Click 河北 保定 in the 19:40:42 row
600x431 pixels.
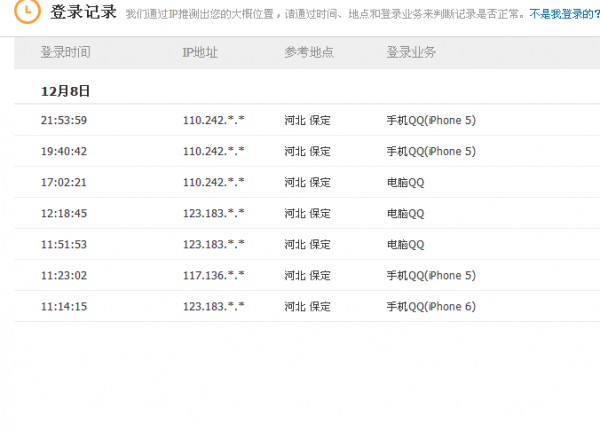[307, 151]
